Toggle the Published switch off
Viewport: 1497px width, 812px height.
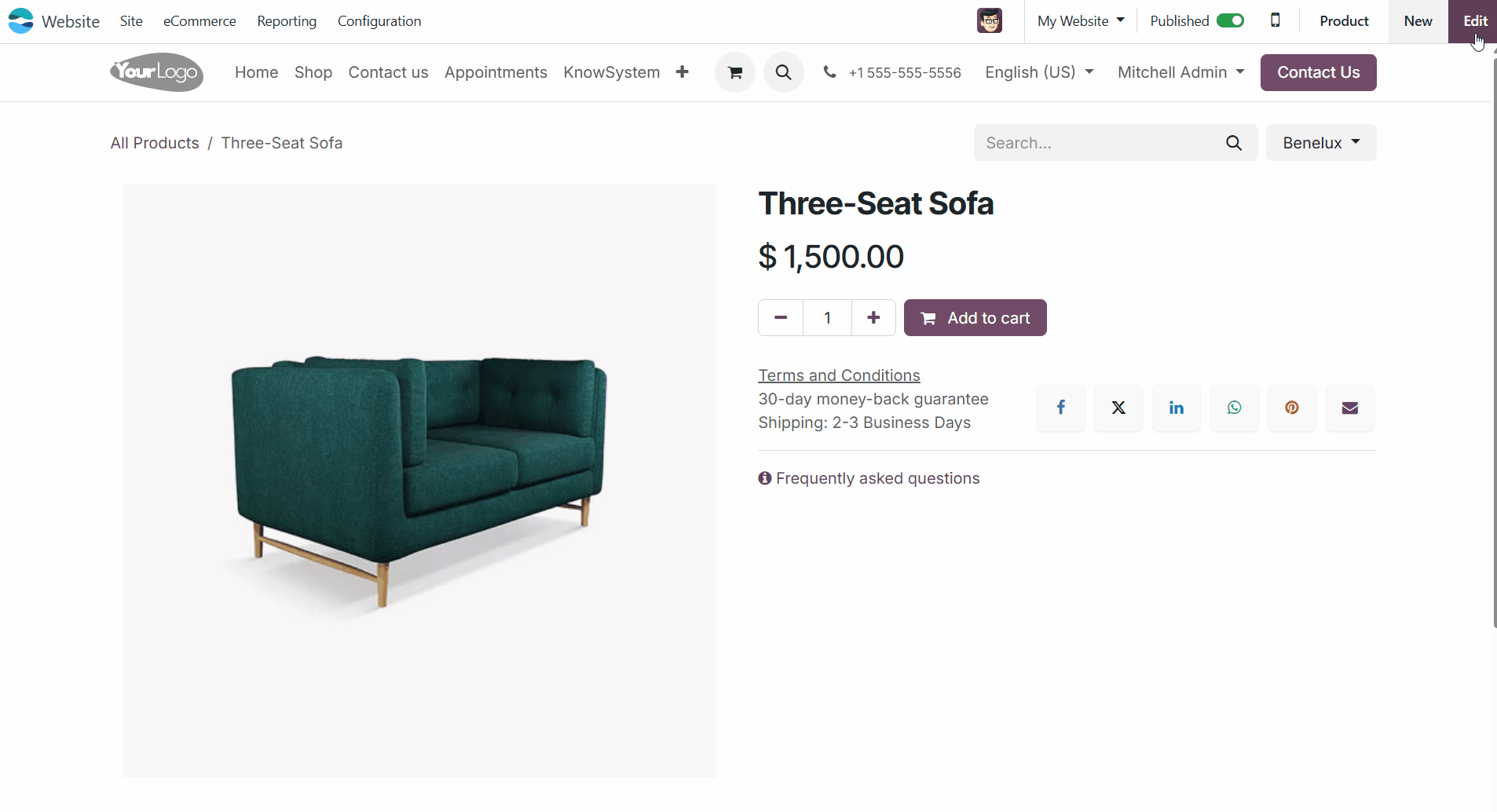point(1230,21)
